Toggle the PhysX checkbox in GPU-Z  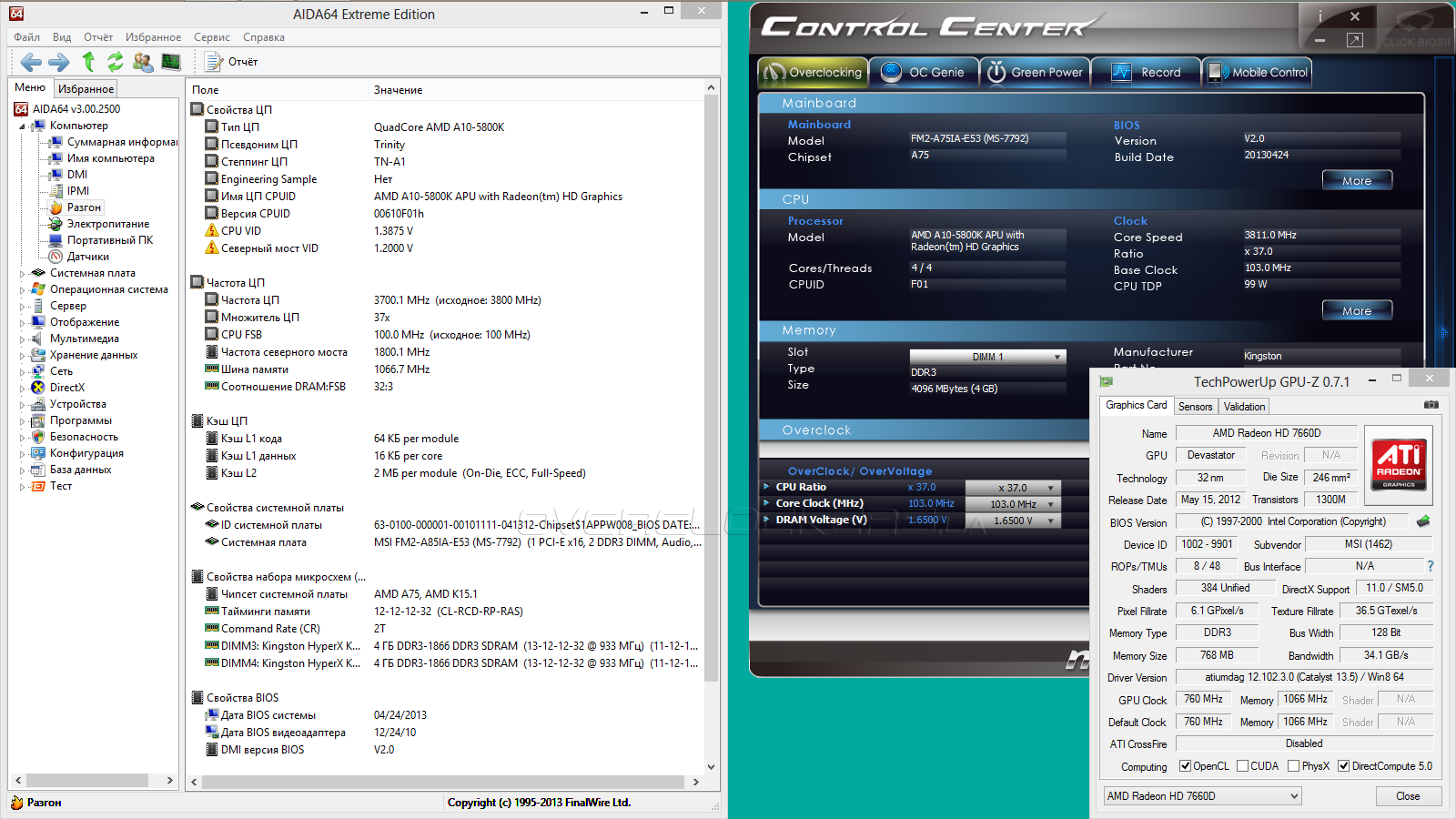[1293, 766]
